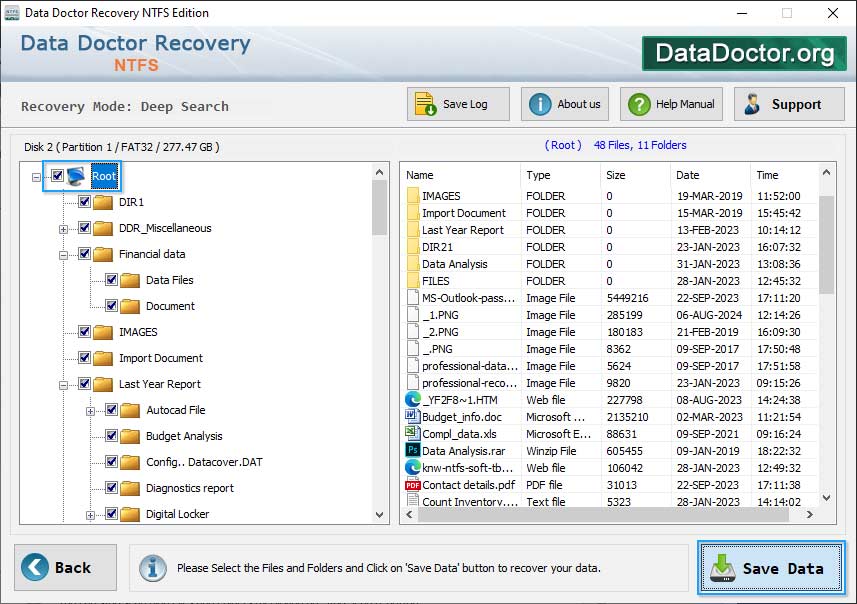The image size is (857, 604).
Task: Click the Edge icon beside knw-ntfs-soft-tb
Action: tap(413, 467)
